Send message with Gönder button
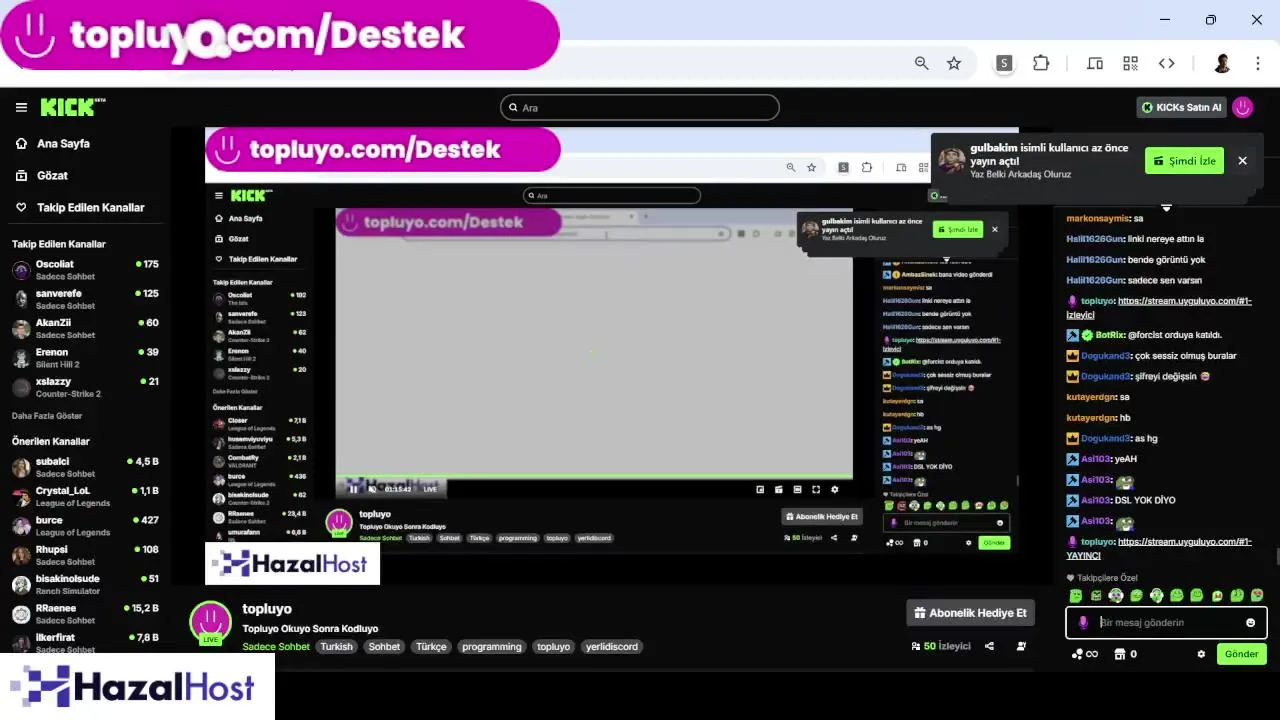 point(1241,654)
